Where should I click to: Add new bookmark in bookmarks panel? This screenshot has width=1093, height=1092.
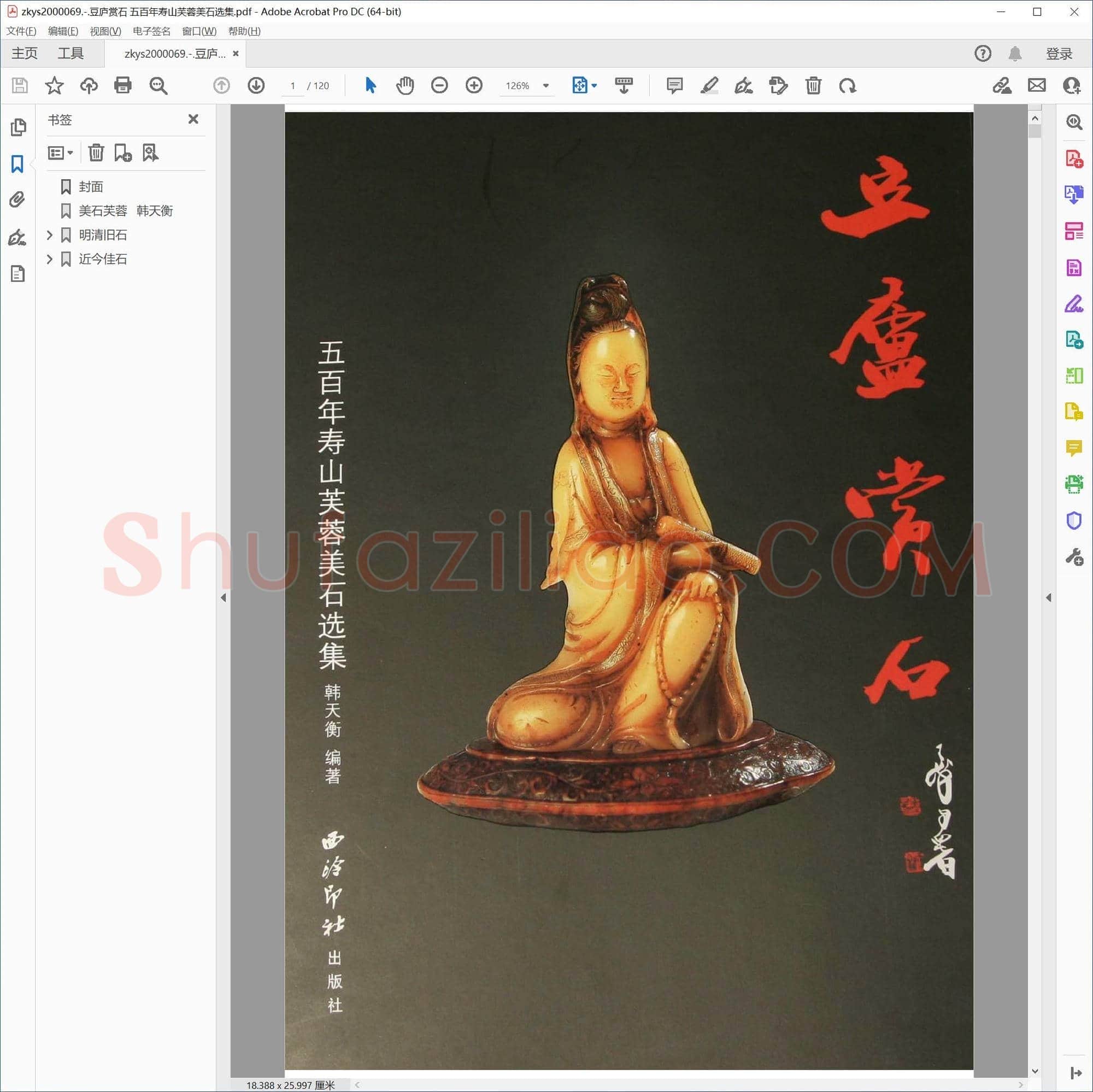click(x=123, y=153)
